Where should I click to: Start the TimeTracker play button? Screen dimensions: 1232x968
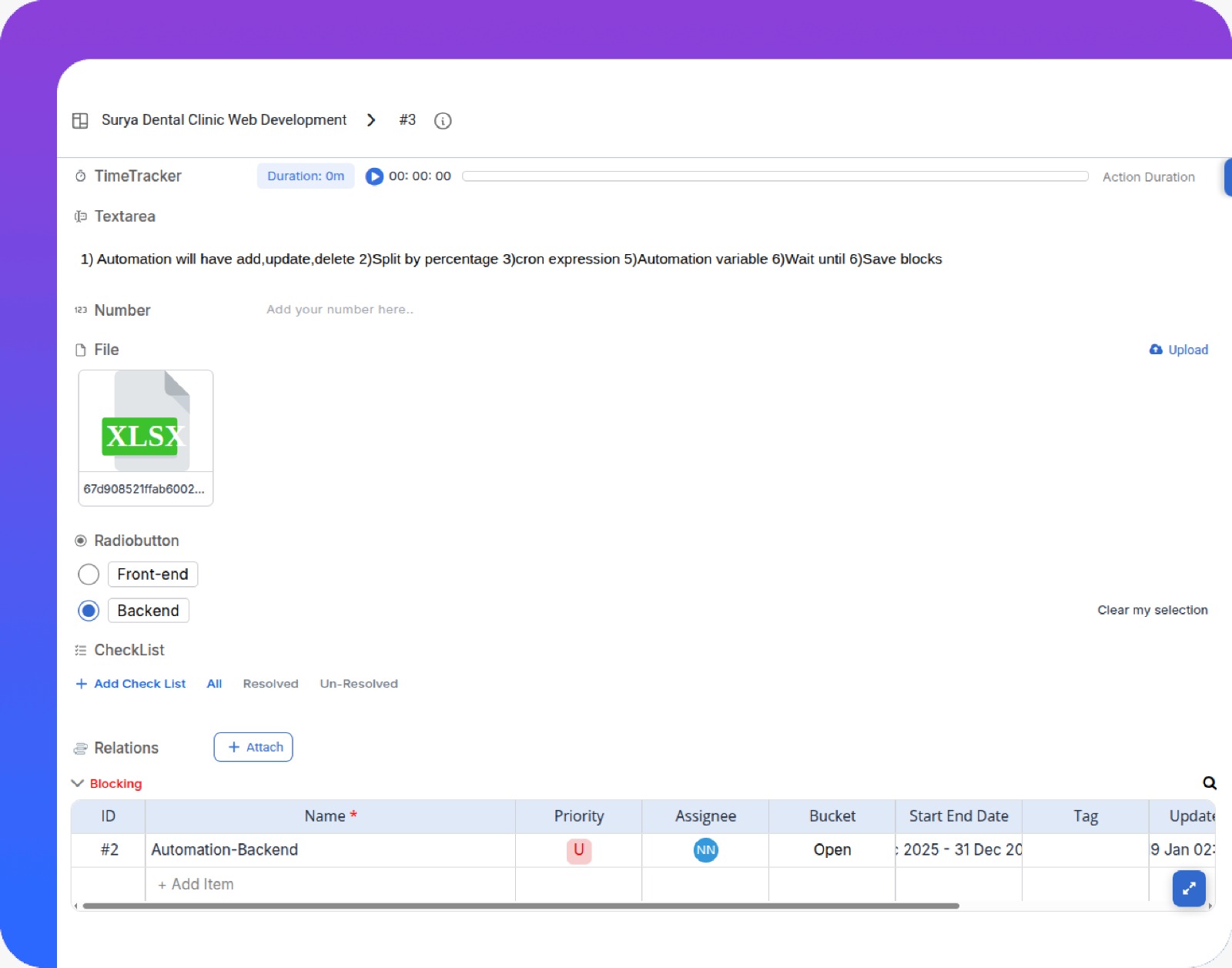374,176
